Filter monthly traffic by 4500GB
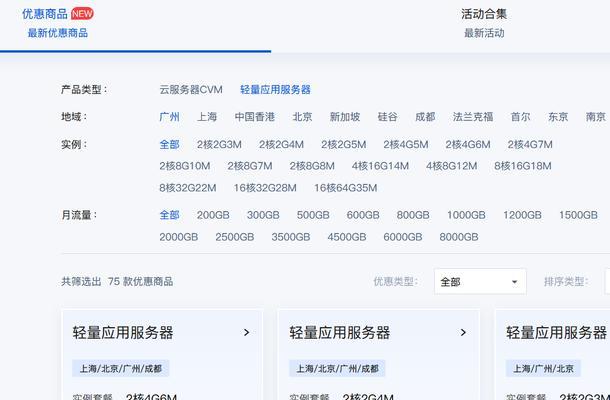The width and height of the screenshot is (610, 400). click(x=347, y=237)
